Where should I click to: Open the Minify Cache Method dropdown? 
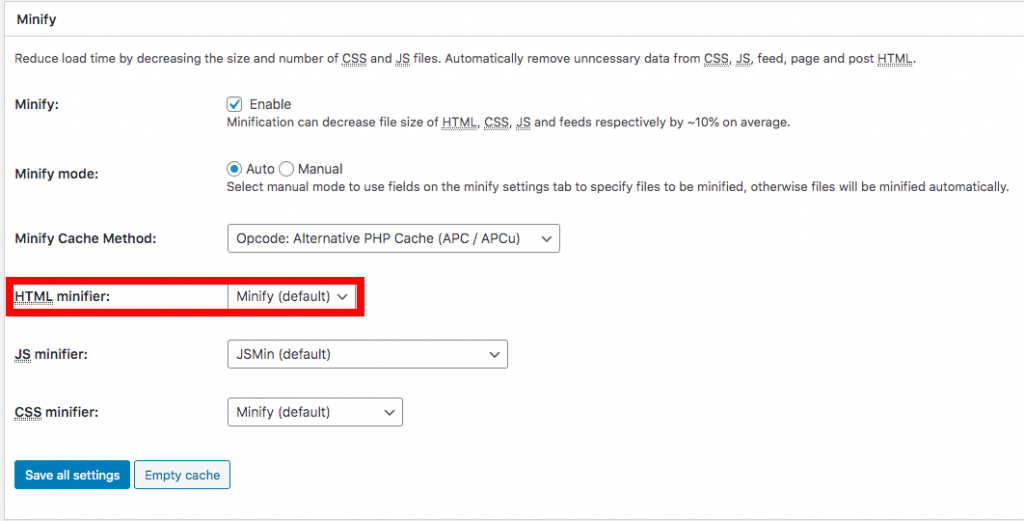[x=393, y=239]
